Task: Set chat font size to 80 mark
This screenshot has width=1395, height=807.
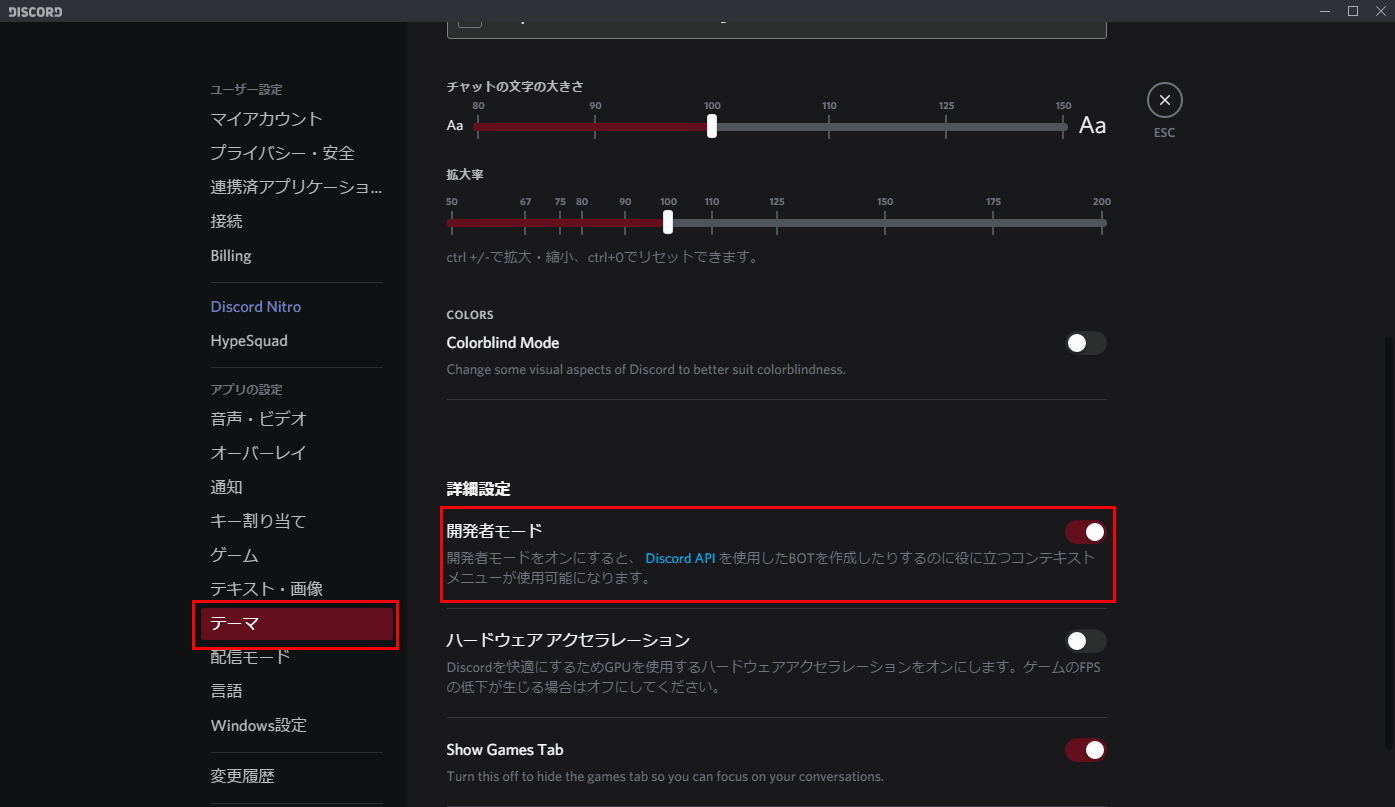Action: (x=478, y=126)
